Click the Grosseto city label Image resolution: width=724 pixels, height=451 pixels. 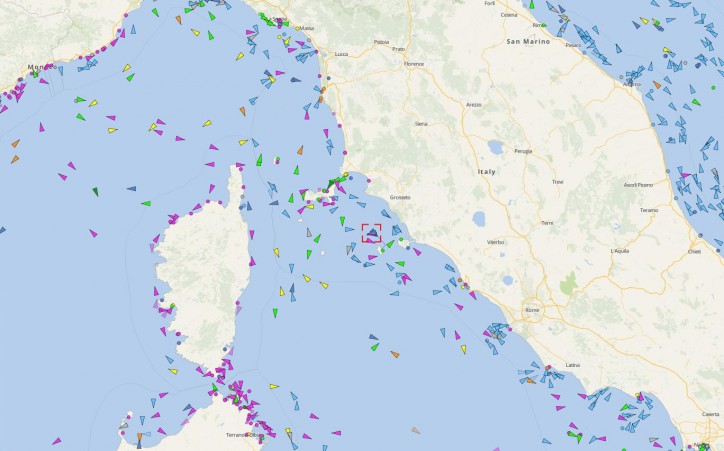pos(400,197)
